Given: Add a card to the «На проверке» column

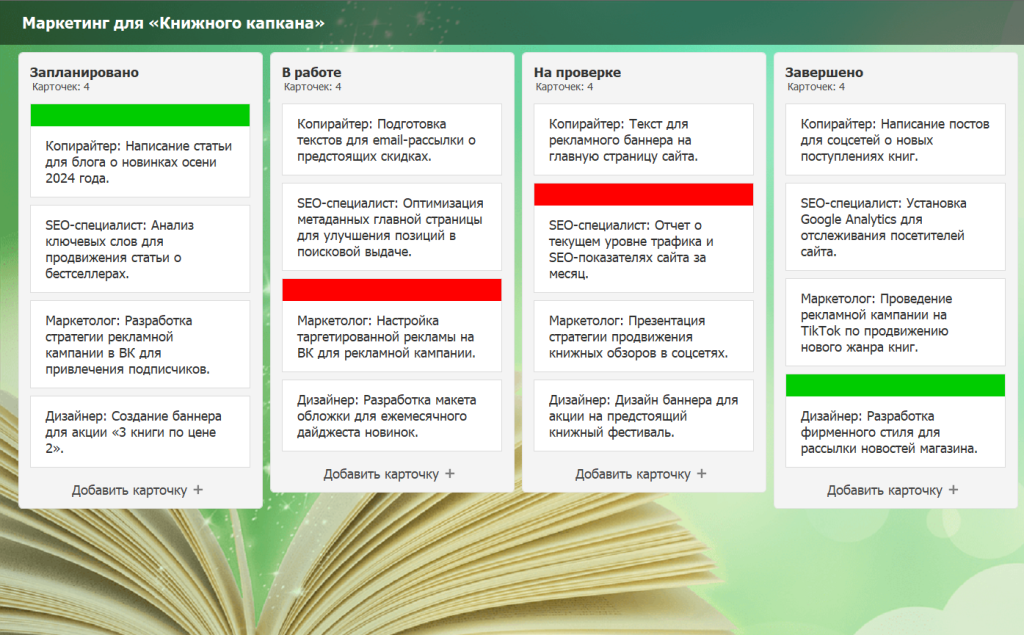Looking at the screenshot, I should coord(641,474).
